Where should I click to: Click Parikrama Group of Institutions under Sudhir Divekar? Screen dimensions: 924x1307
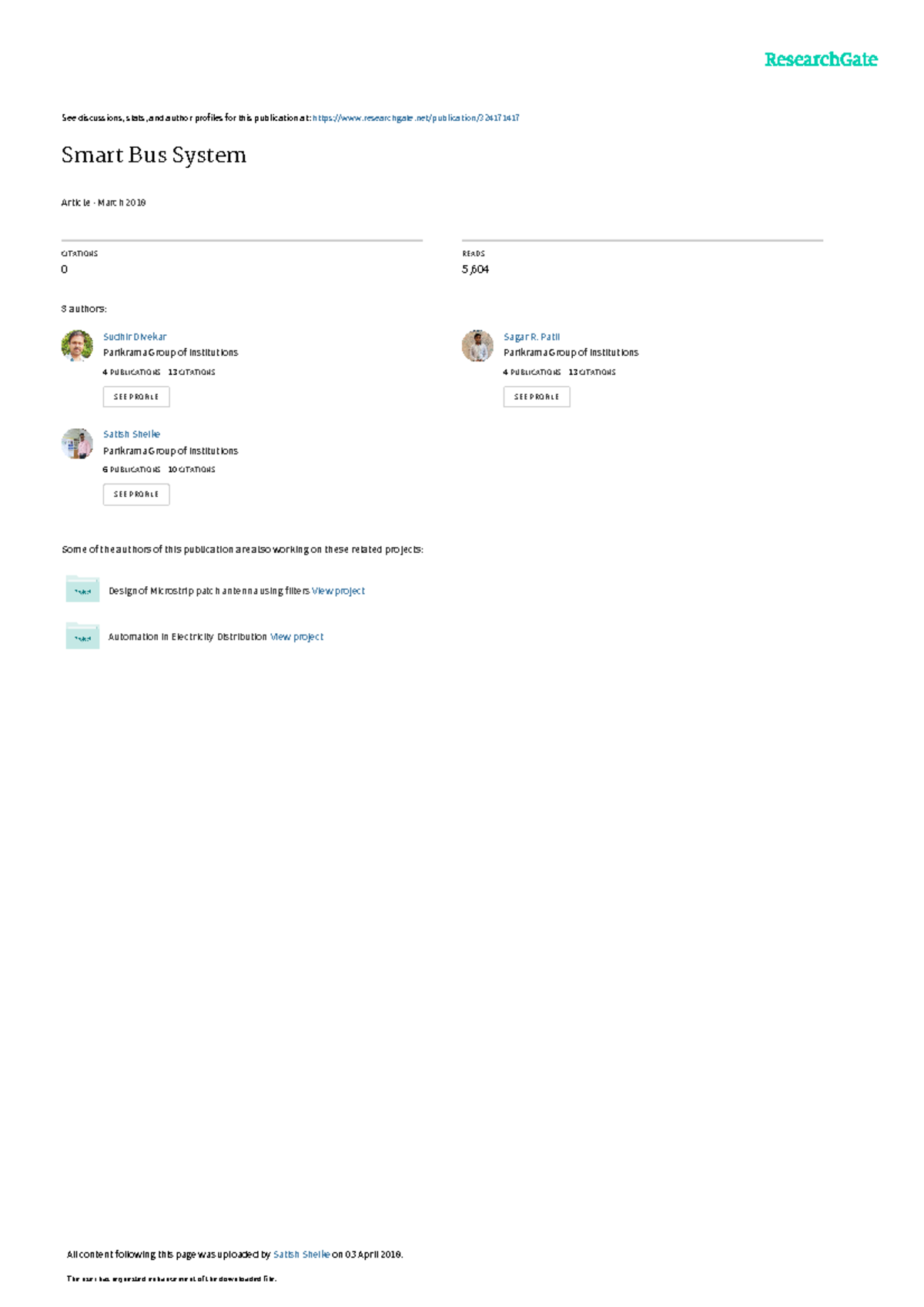point(170,353)
